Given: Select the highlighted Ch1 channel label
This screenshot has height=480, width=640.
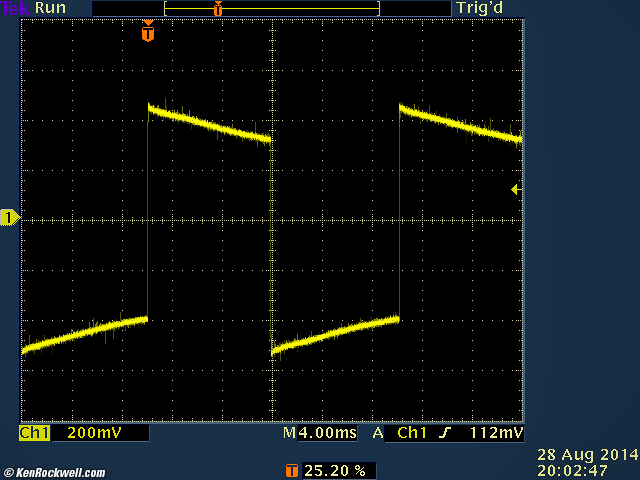Looking at the screenshot, I should point(34,433).
